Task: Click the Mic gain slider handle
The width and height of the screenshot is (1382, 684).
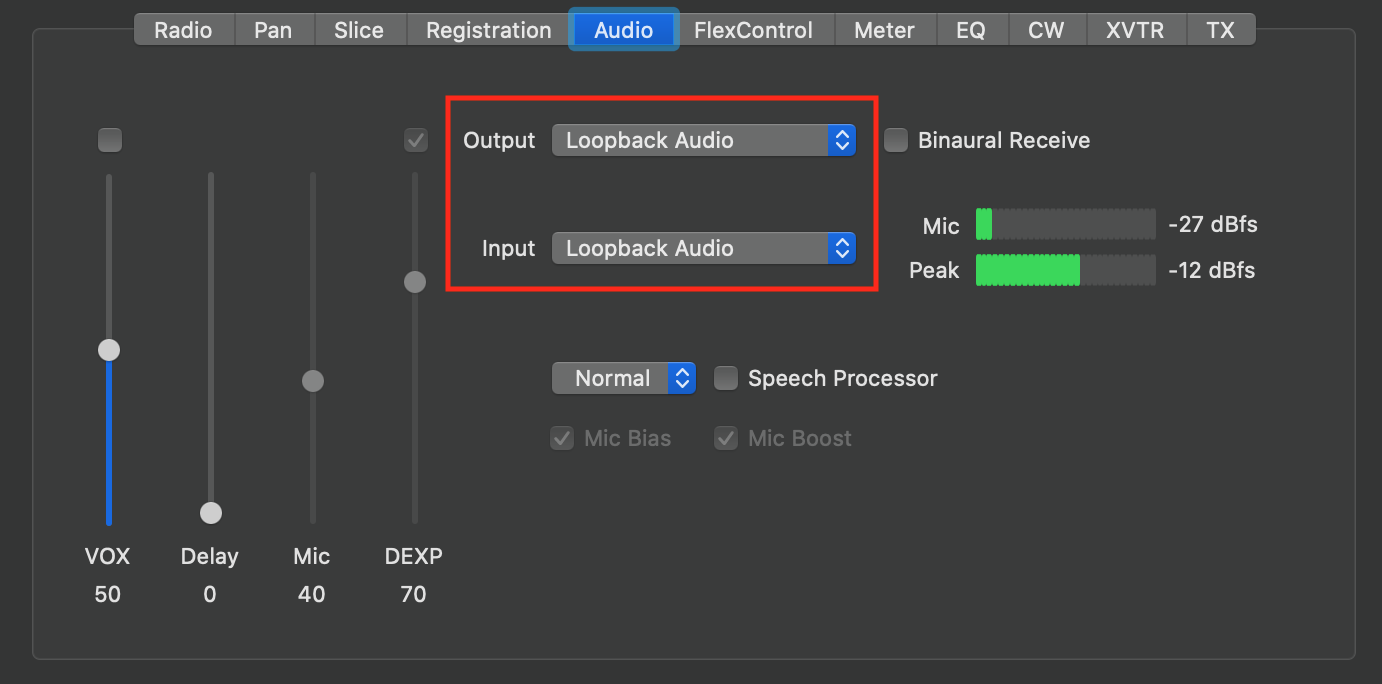Action: point(312,380)
